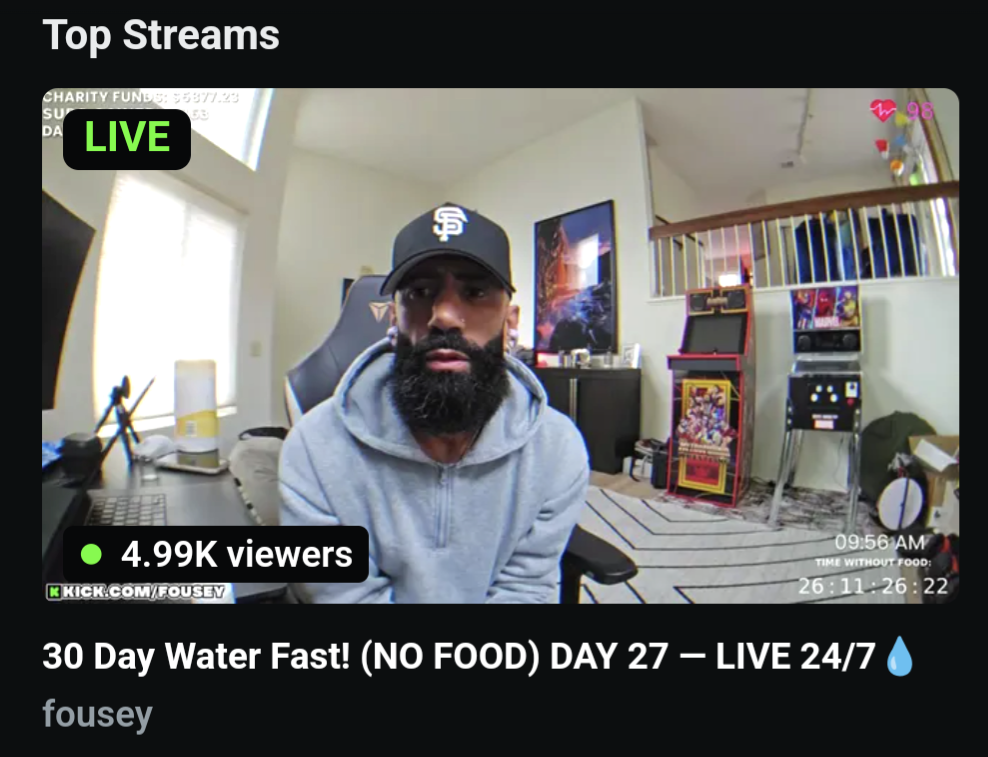The height and width of the screenshot is (757, 988).
Task: Click the Time Without Food timer overlay
Action: (x=873, y=576)
